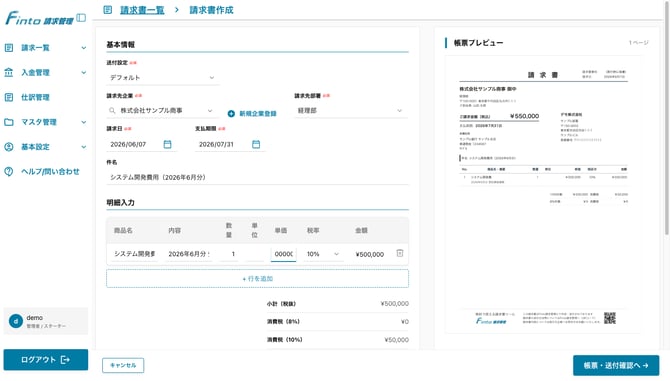Open the 請求先企業 company dropdown
The image size is (670, 381).
[x=162, y=111]
